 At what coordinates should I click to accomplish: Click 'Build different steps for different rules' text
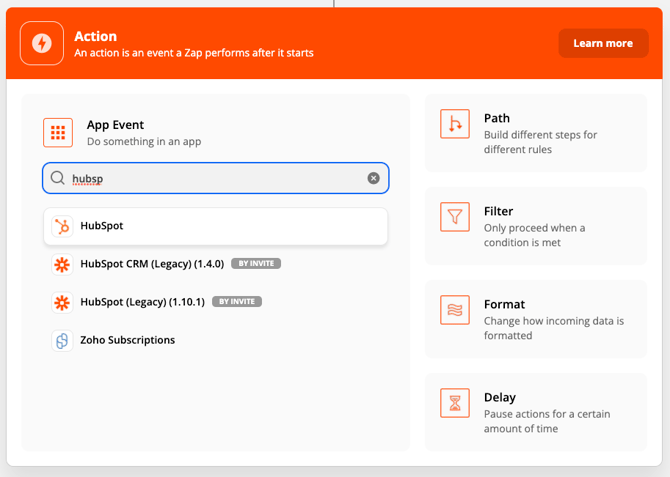[541, 142]
